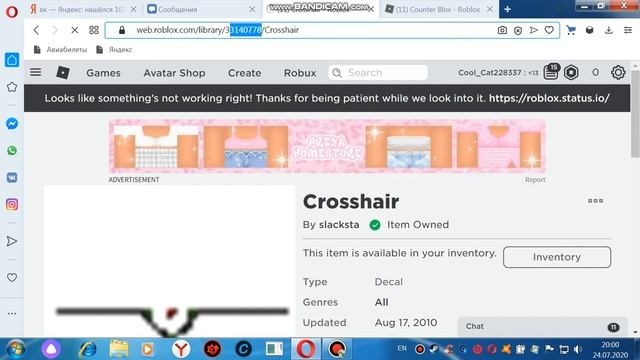Open VK in the Opera sidebar
This screenshot has width=640, height=360.
(x=12, y=178)
